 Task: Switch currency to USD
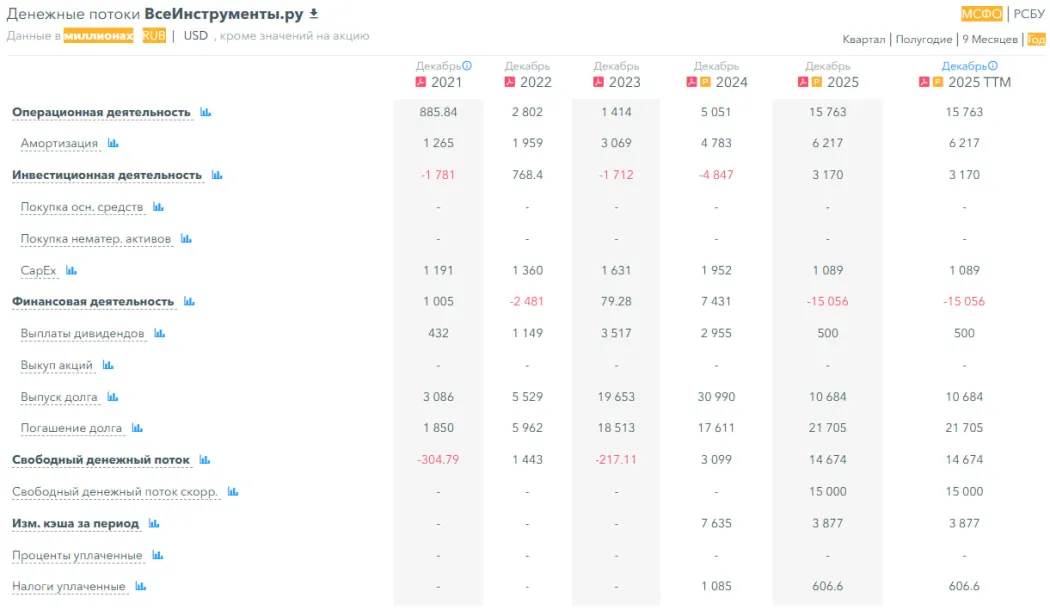196,36
